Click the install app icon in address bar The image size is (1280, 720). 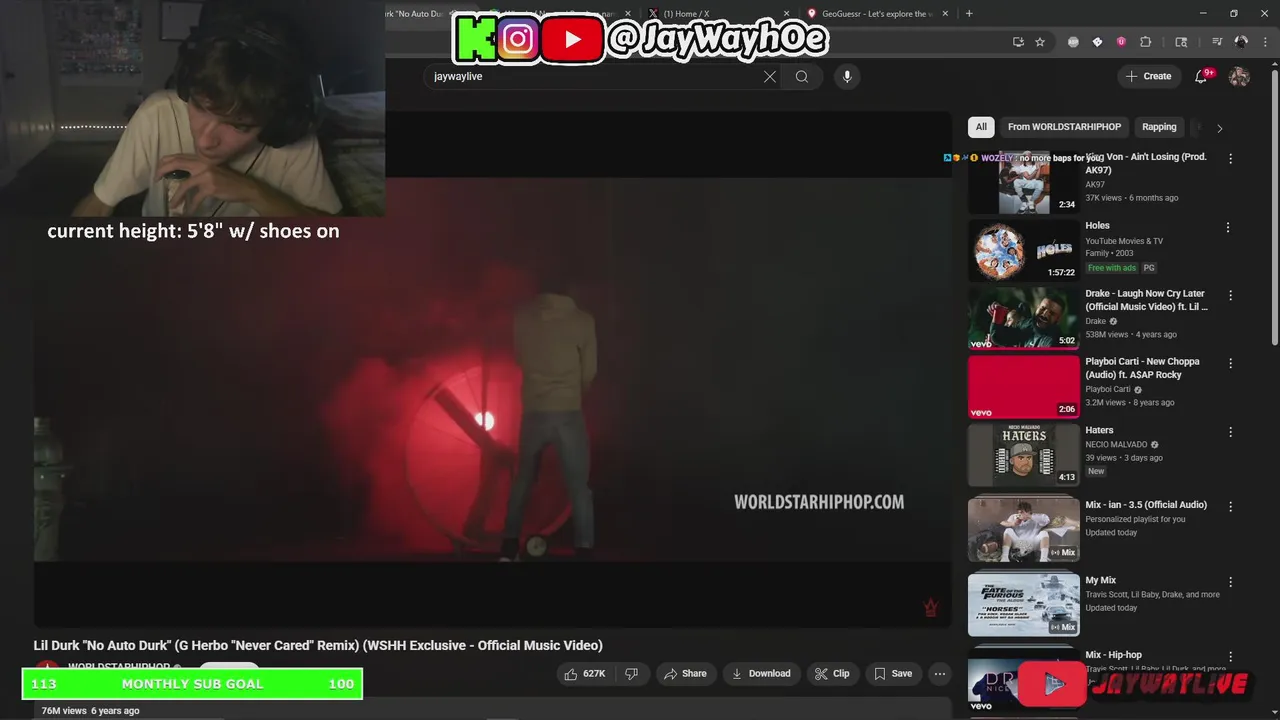click(x=1018, y=42)
